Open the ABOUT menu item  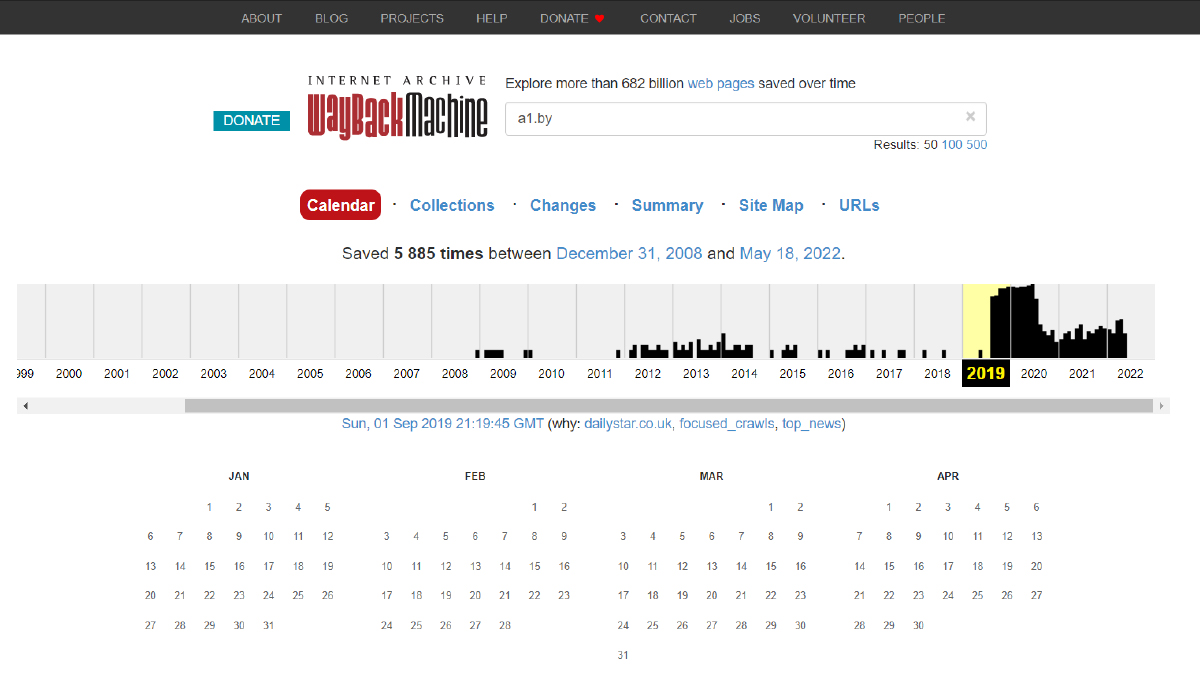pos(262,18)
